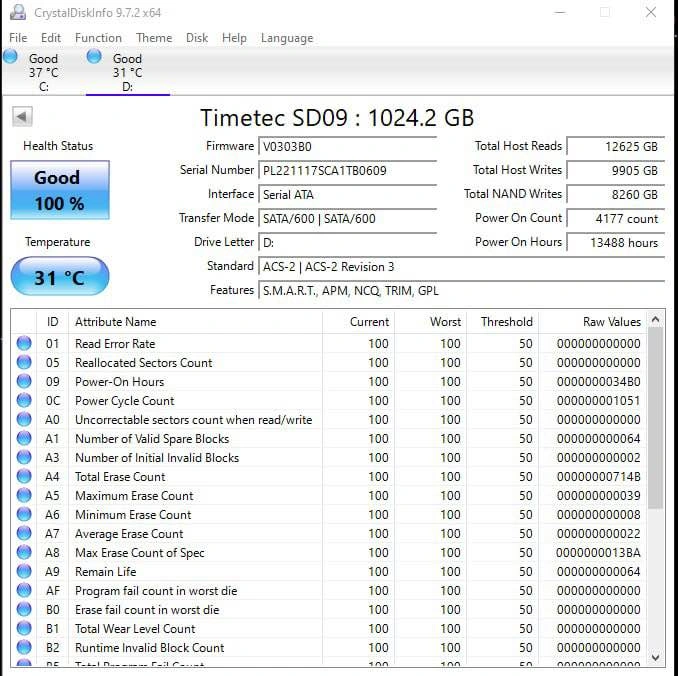Click status orb of Initial Invalid Blocks row
The height and width of the screenshot is (676, 678).
24,458
